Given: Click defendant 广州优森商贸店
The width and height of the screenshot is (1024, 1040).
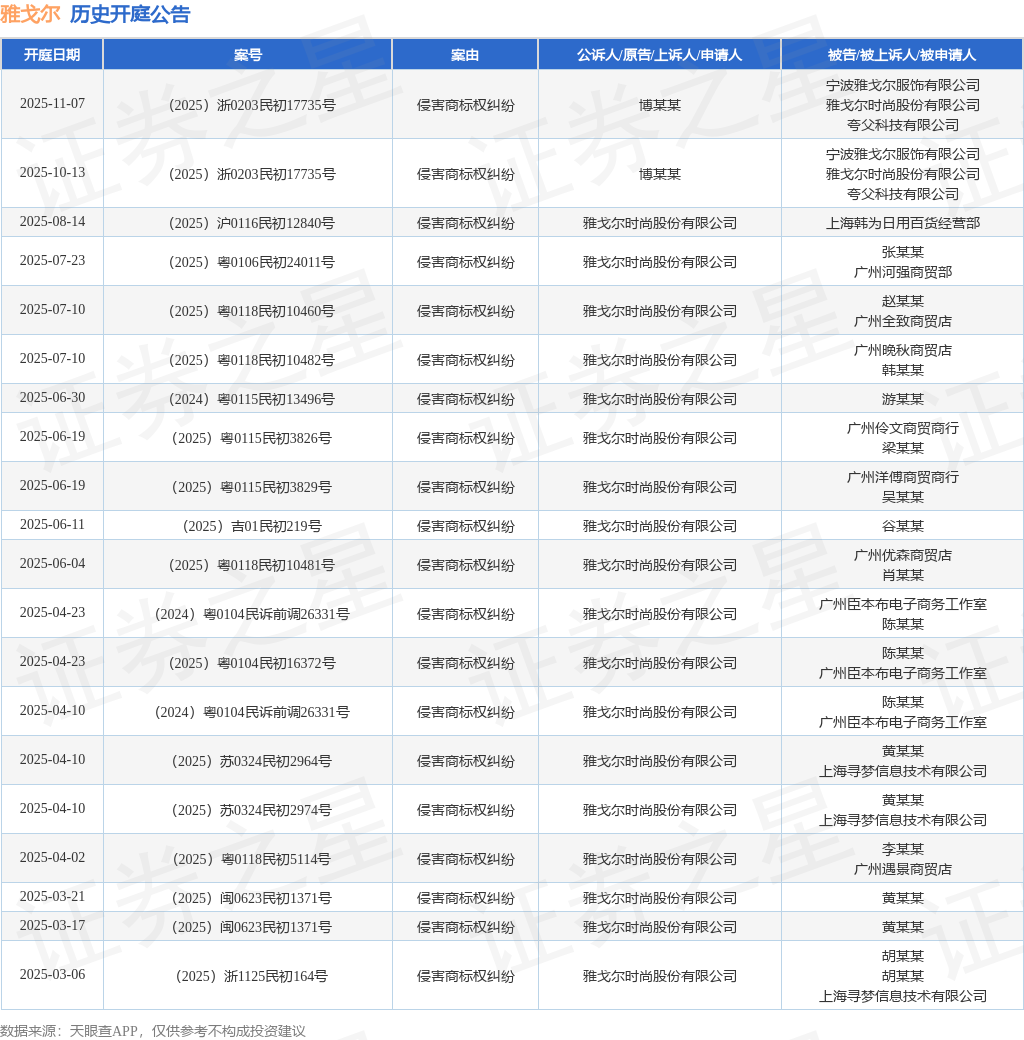Looking at the screenshot, I should tap(902, 556).
